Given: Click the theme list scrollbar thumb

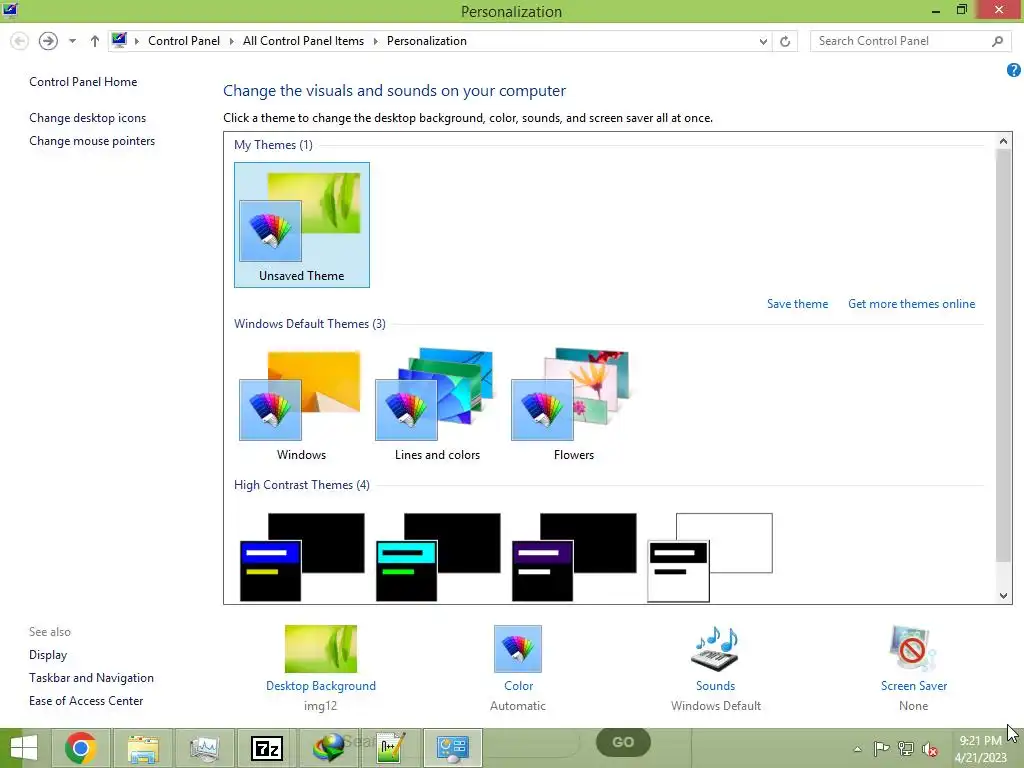Looking at the screenshot, I should [x=1003, y=355].
